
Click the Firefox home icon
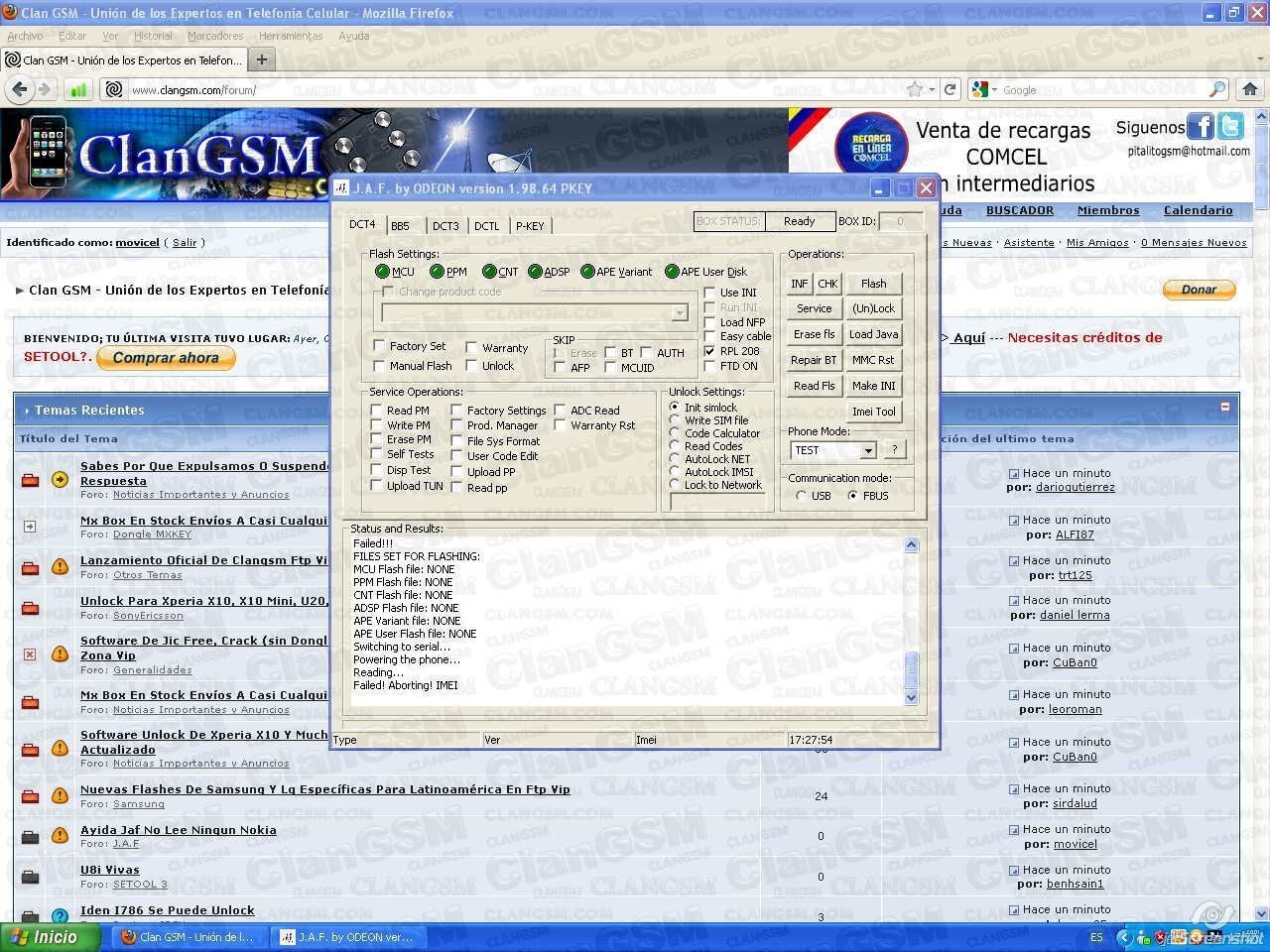(x=1250, y=89)
